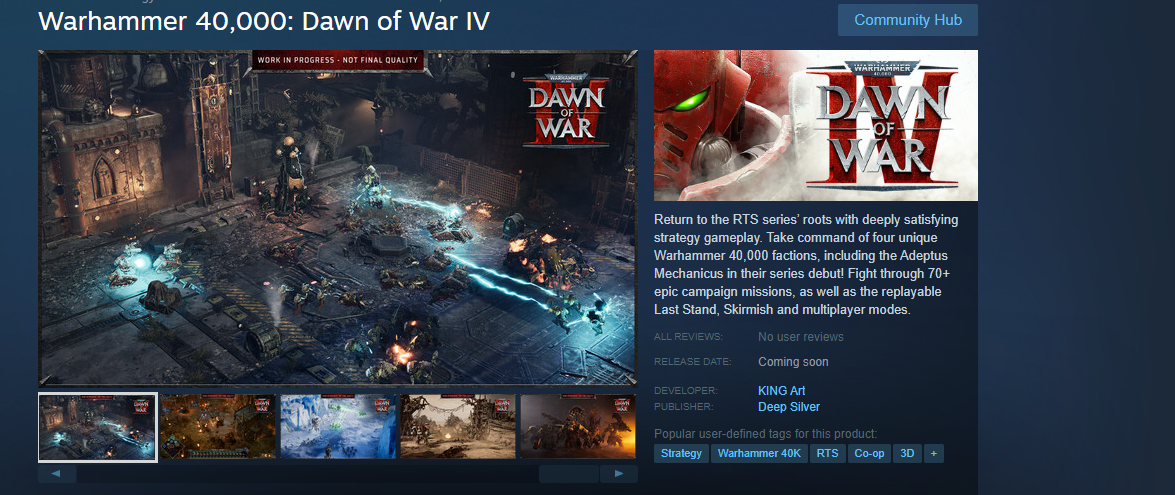Screen dimensions: 1175x495
Task: Select the Strategy tag
Action: pyautogui.click(x=681, y=453)
